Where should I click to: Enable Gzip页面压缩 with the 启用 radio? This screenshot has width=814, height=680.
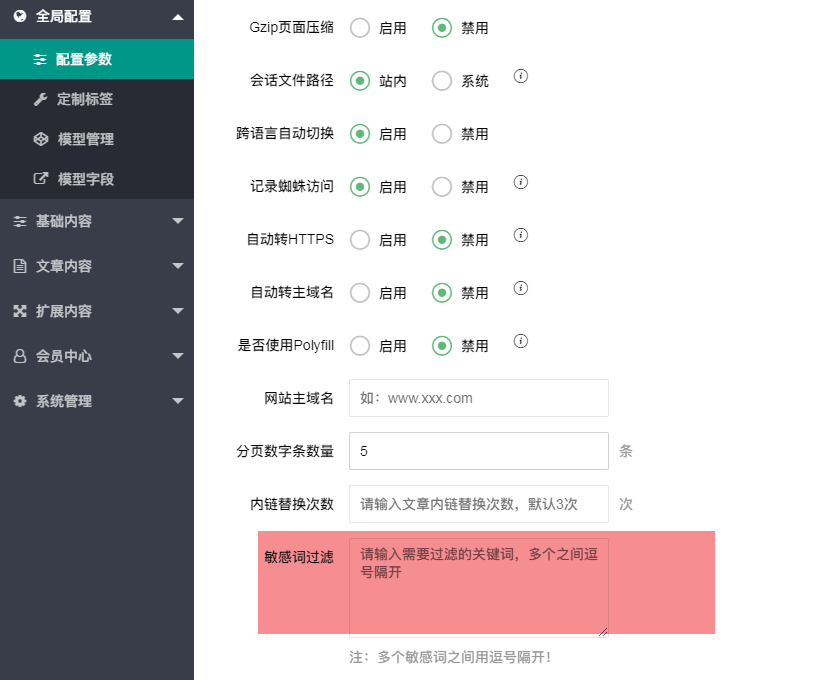(360, 28)
